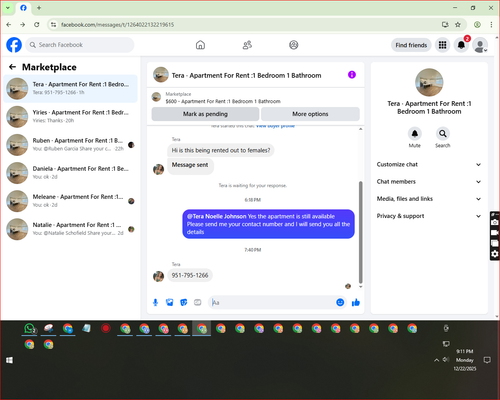View site information icon in address bar
500x400 pixels.
(53, 25)
